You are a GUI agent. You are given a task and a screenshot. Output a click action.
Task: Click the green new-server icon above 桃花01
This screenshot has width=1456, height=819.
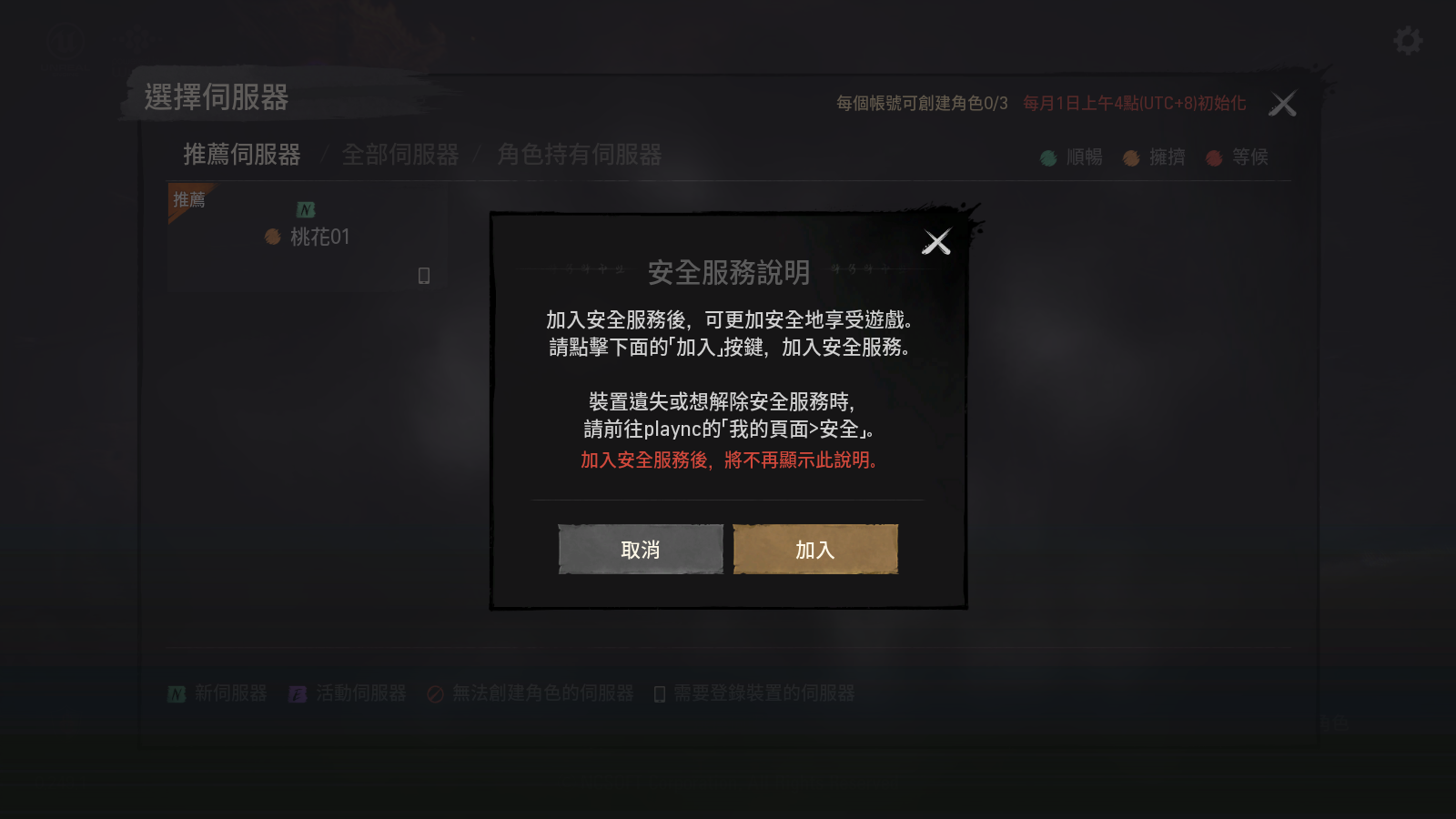tap(306, 209)
